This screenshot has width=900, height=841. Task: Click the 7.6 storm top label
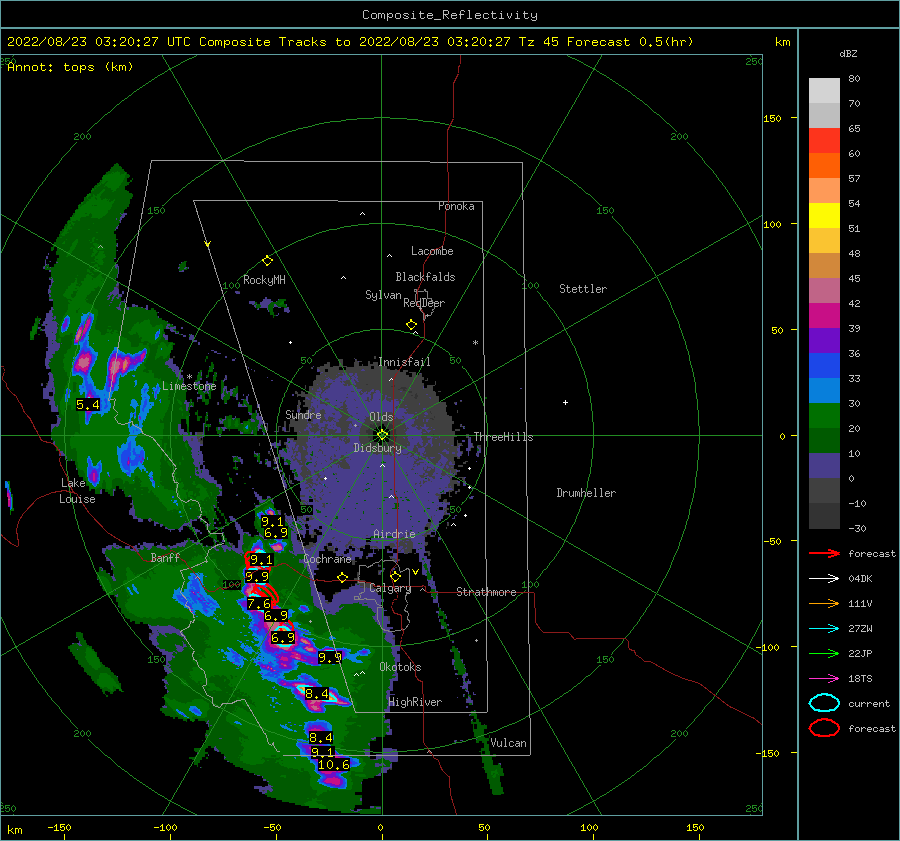click(259, 604)
